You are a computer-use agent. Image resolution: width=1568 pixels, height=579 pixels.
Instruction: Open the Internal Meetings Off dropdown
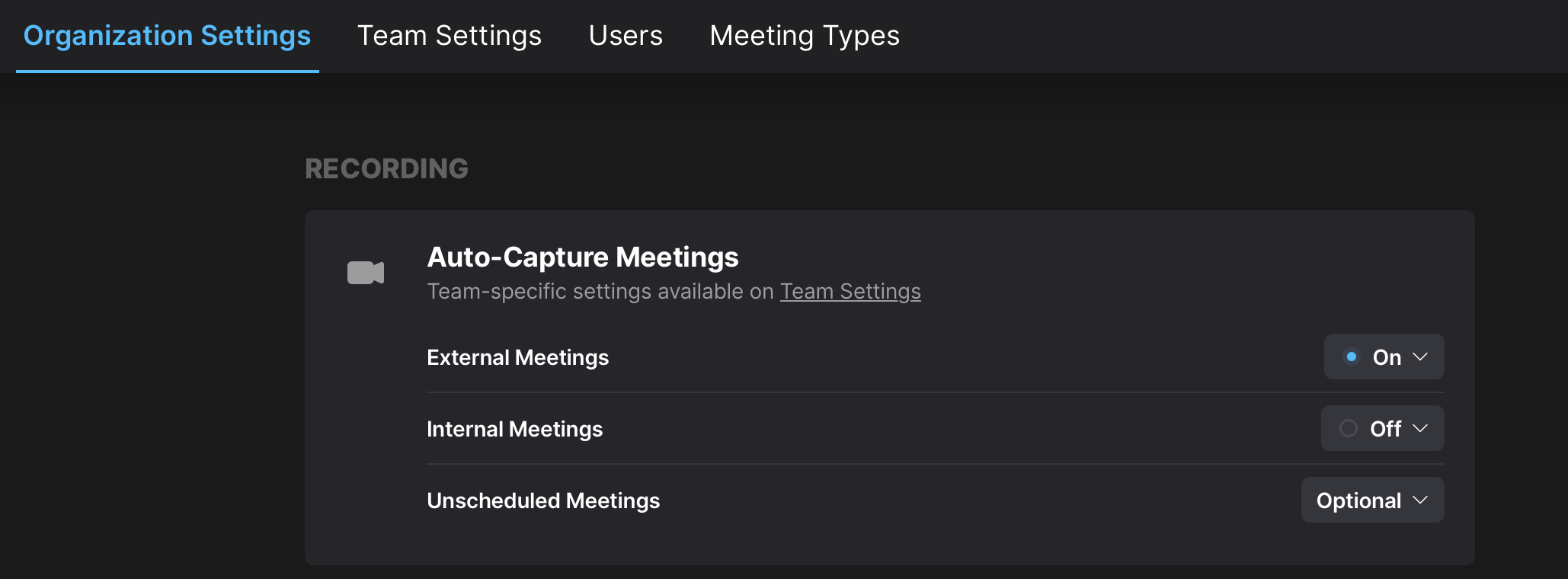[x=1382, y=428]
